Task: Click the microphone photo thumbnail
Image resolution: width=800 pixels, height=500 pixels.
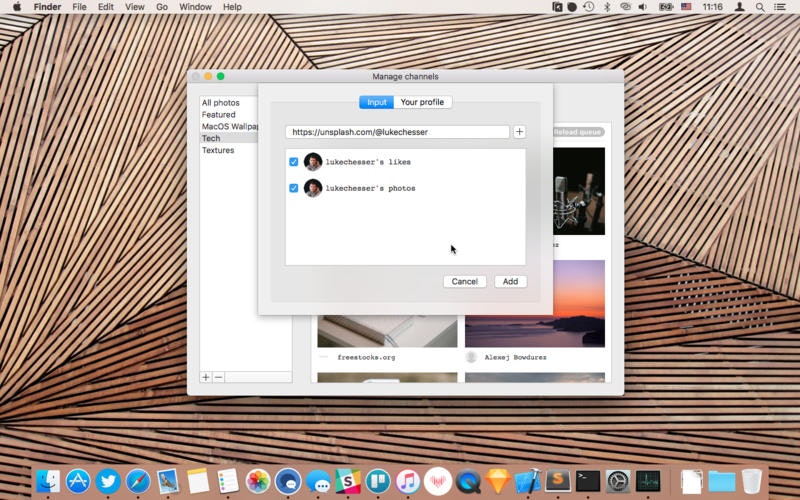Action: 579,191
